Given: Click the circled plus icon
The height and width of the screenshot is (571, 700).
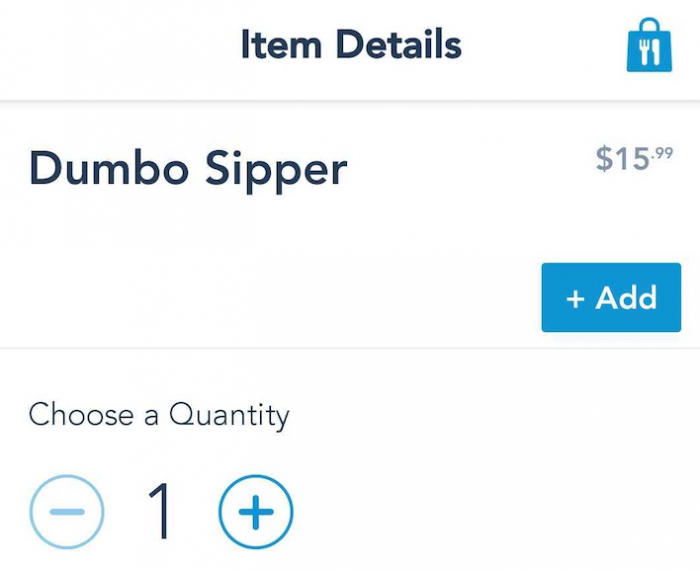Looking at the screenshot, I should 255,512.
